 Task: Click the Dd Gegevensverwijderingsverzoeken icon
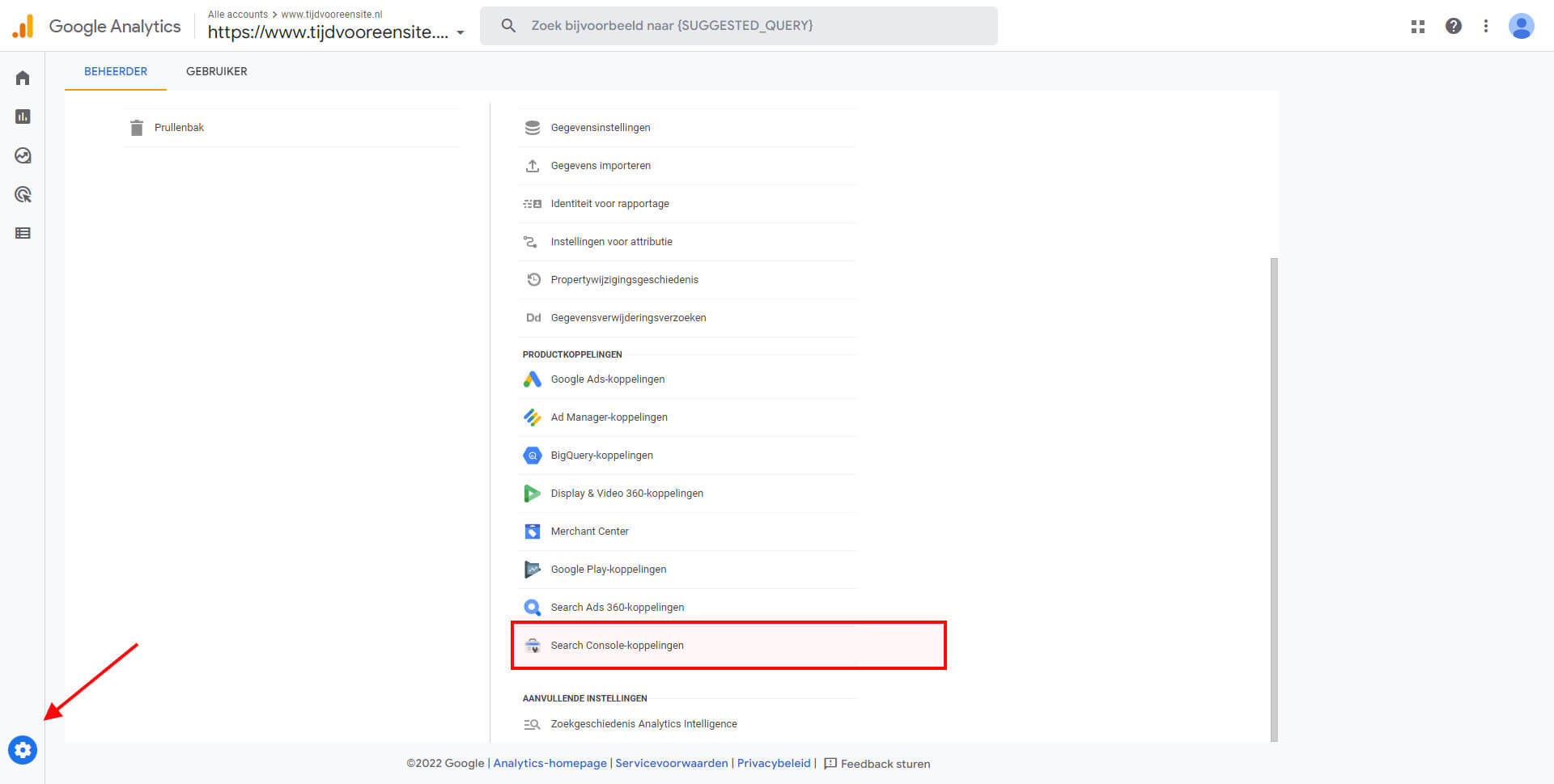[533, 318]
